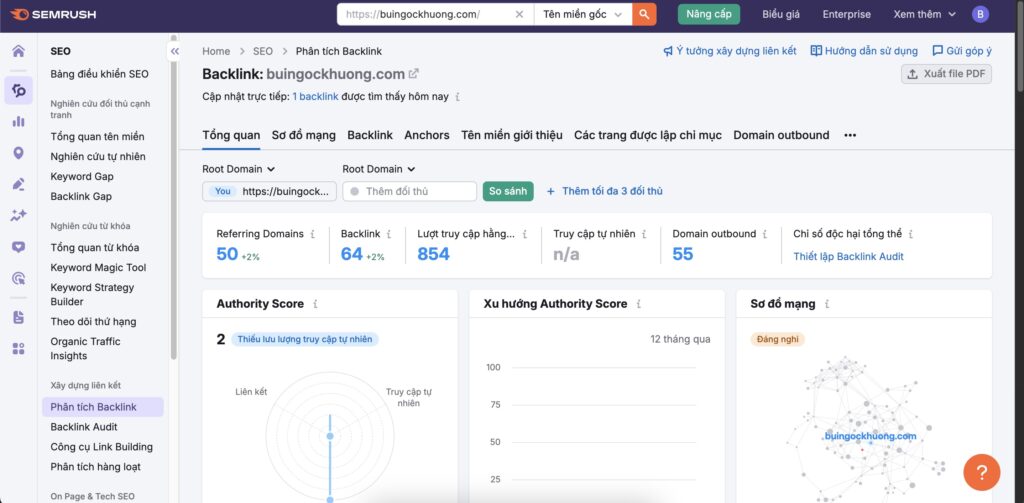Image resolution: width=1024 pixels, height=503 pixels.
Task: Click Home in the breadcrumb
Action: point(216,51)
